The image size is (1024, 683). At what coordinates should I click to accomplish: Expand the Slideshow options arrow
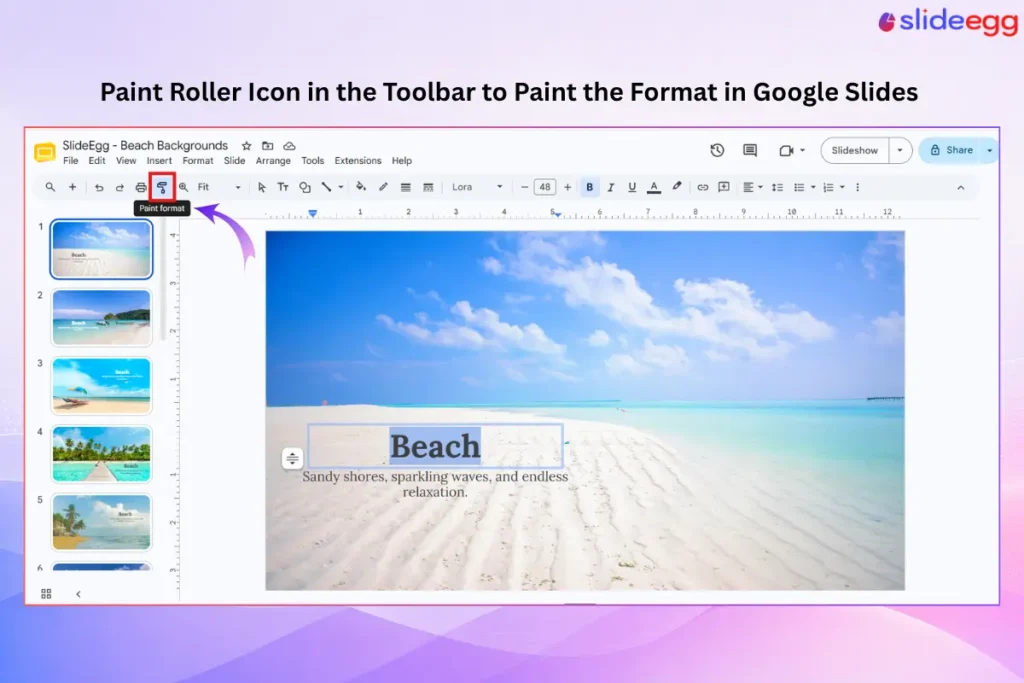point(900,150)
